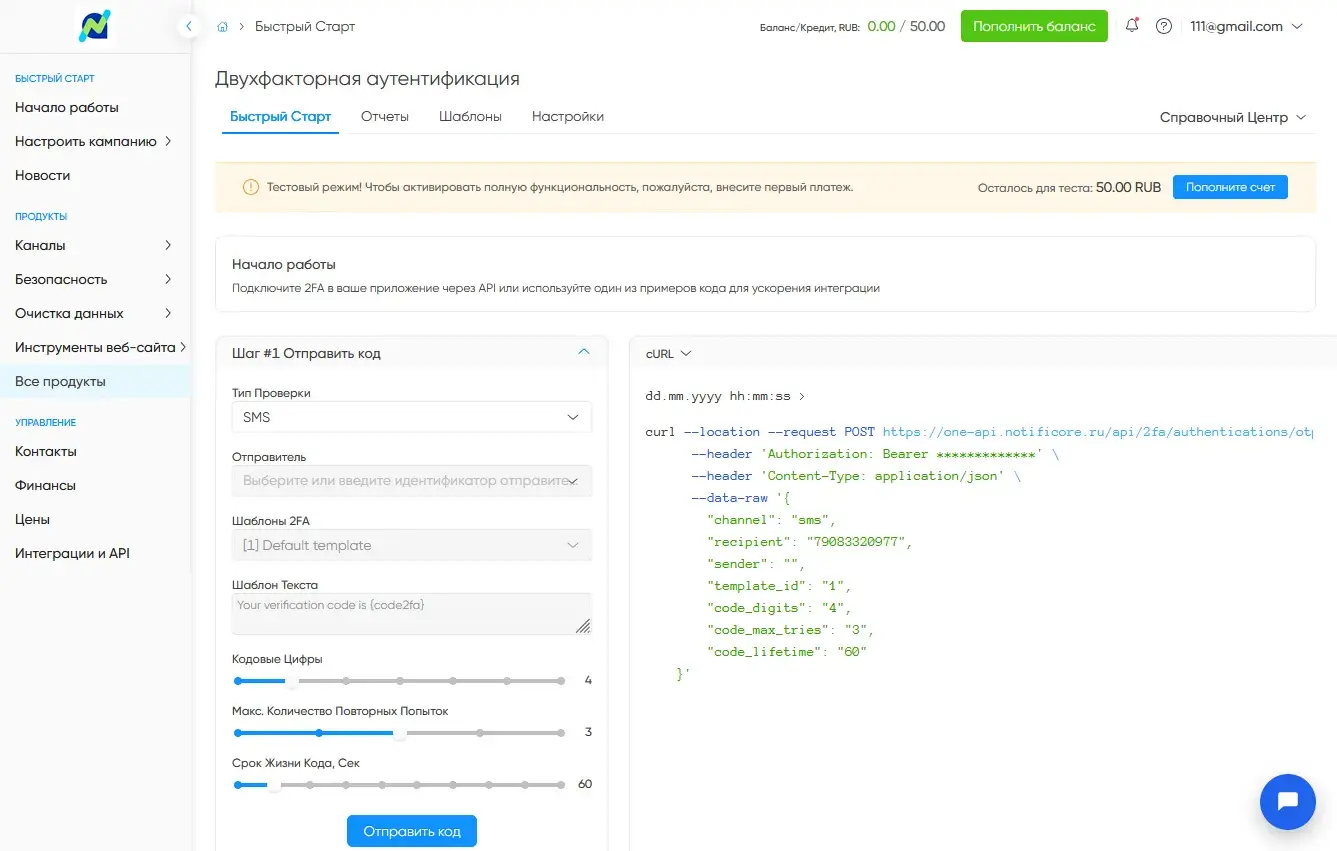Click the home breadcrumb icon
Viewport: 1337px width, 851px height.
222,27
